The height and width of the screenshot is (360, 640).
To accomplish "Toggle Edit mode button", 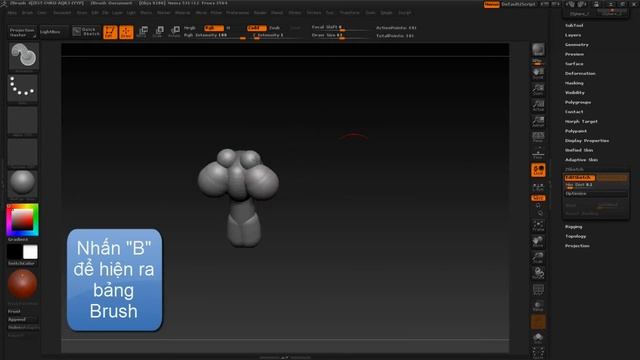I will point(110,32).
